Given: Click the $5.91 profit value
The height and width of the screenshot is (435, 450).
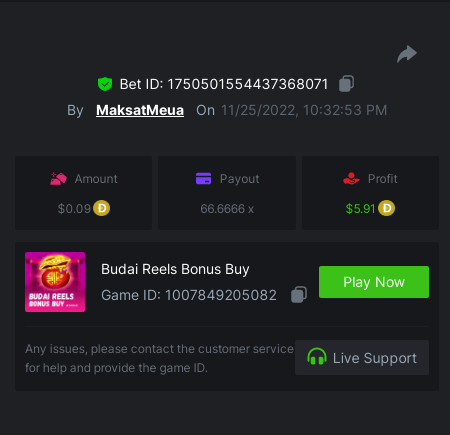Looking at the screenshot, I should [x=360, y=209].
